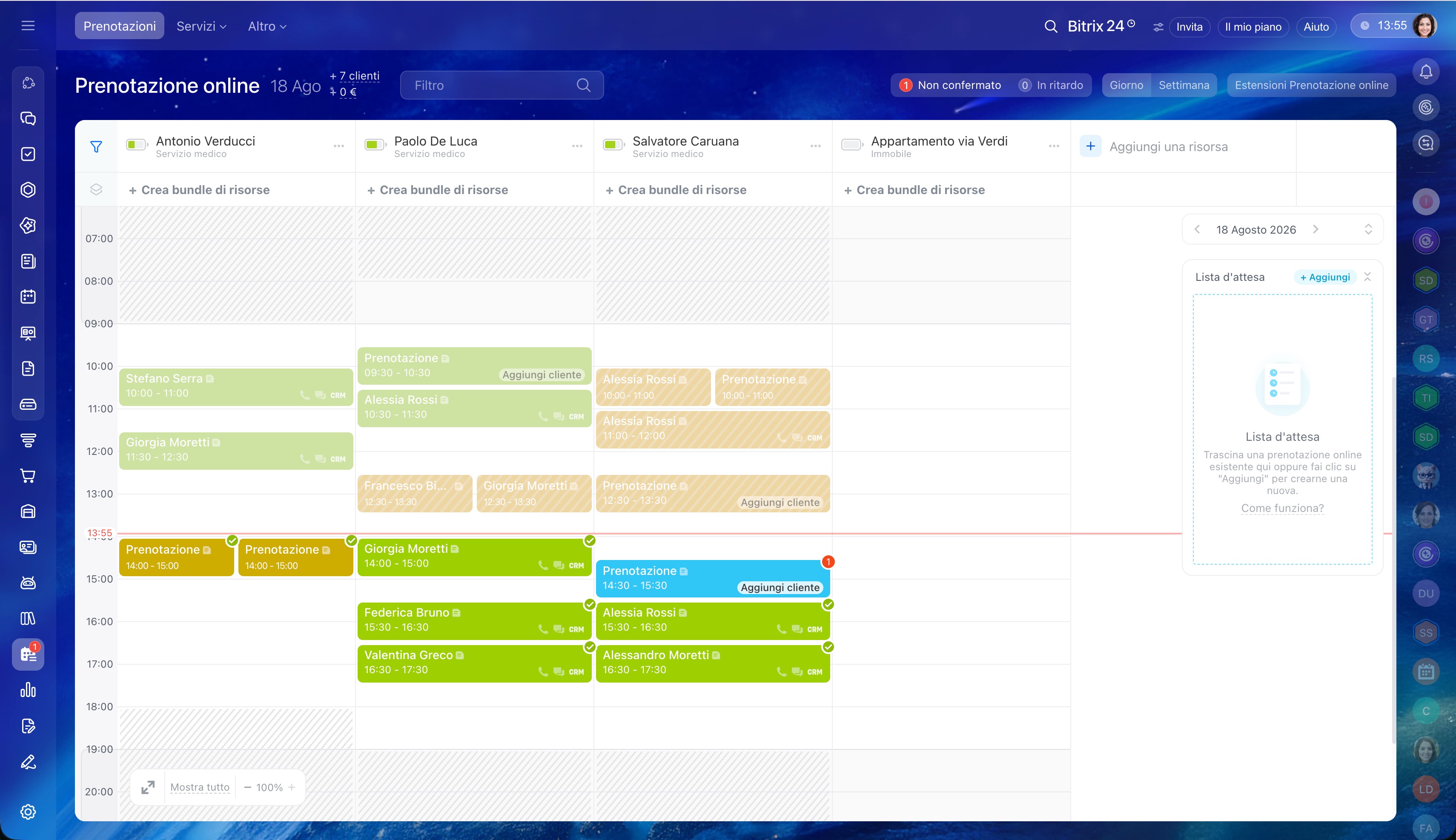
Task: Click the calendar icon in the right sidebar
Action: tap(1425, 671)
